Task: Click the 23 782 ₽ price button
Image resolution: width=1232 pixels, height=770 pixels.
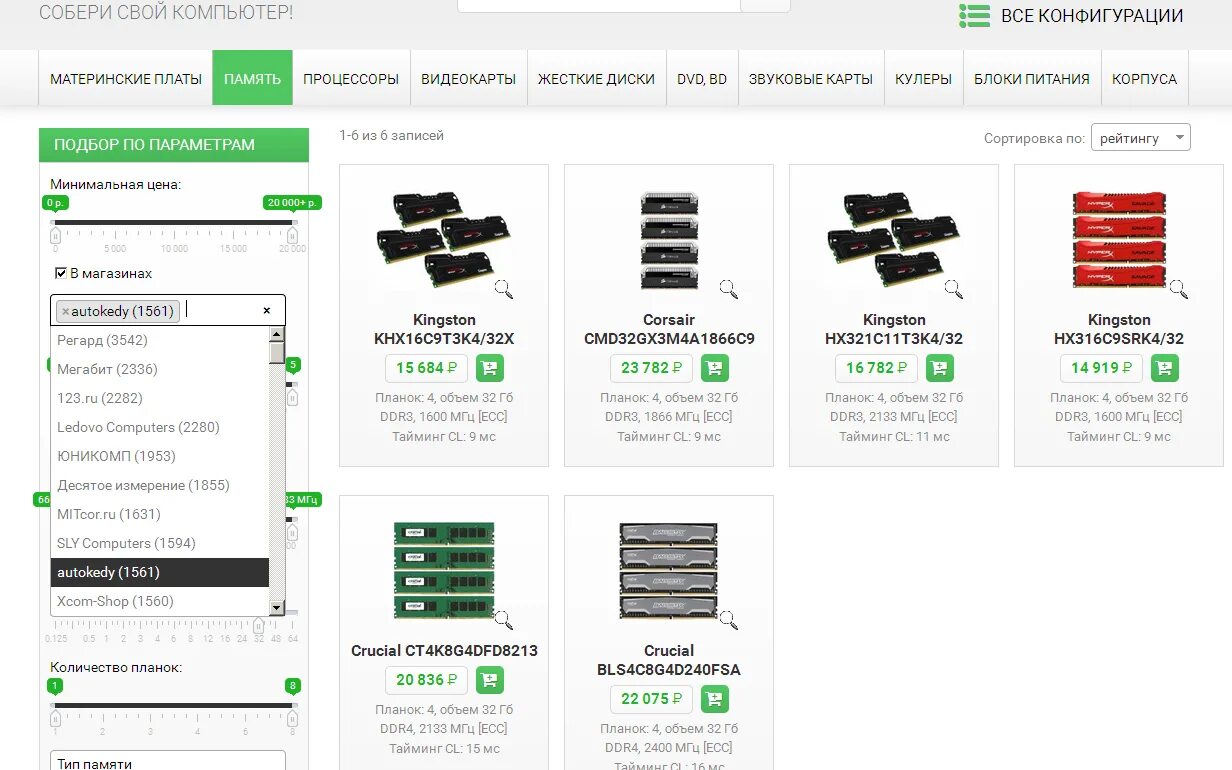Action: click(652, 368)
